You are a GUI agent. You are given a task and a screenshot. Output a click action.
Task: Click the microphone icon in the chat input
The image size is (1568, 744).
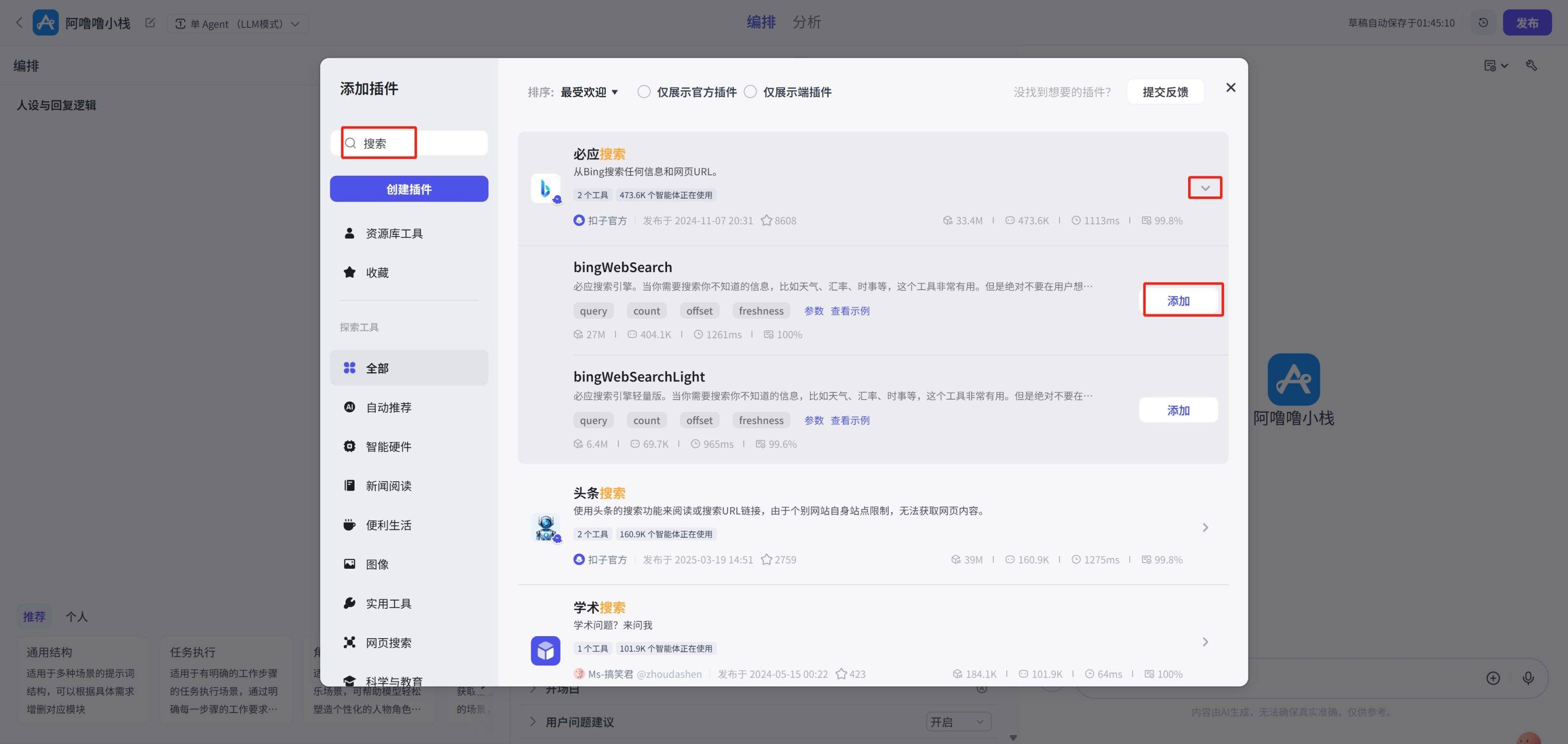point(1528,678)
